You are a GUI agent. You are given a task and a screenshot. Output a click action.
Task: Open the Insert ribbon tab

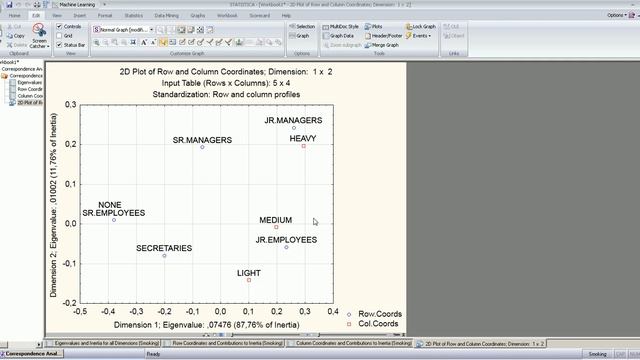[80, 16]
